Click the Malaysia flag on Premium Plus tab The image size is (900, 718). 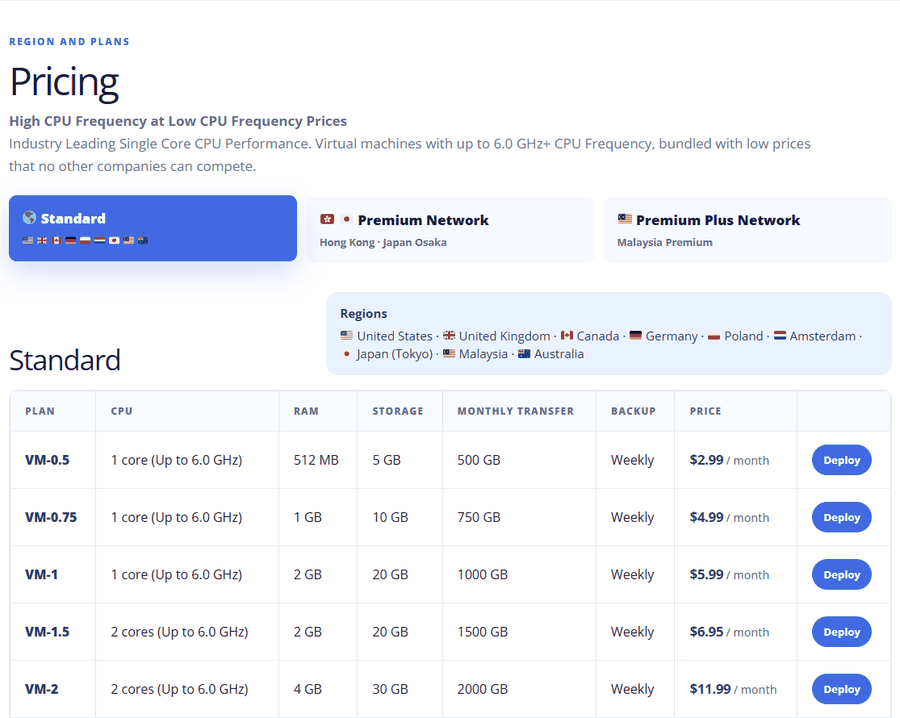(624, 219)
